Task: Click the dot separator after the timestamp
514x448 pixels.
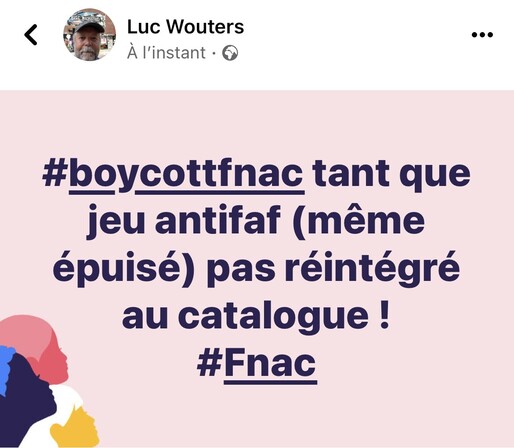Action: point(214,53)
